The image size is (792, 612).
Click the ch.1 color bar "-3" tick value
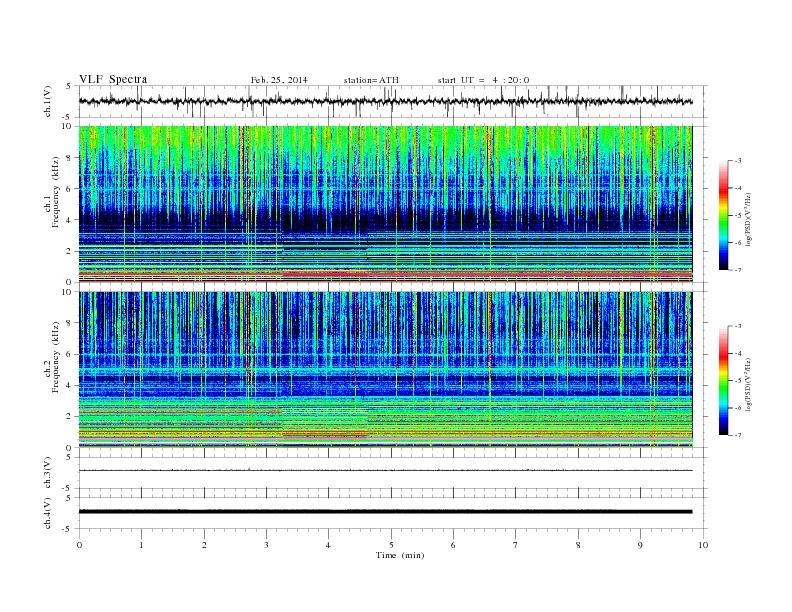coord(737,161)
